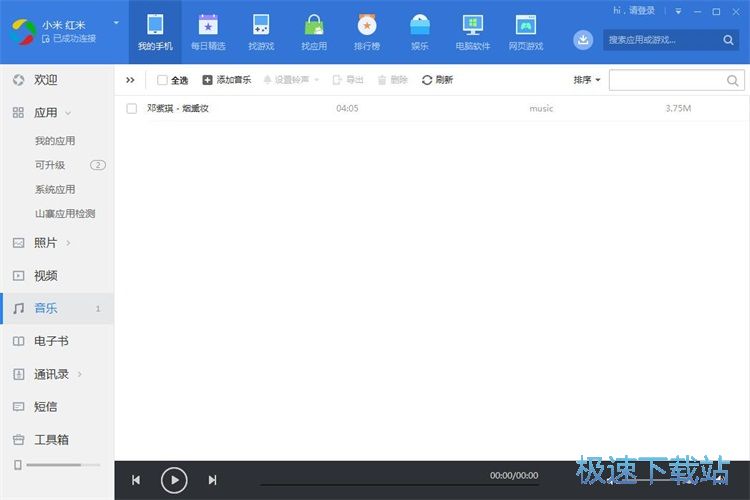Open the 设置铃声 dropdown arrow
Screen dimensions: 750x500
tap(317, 80)
